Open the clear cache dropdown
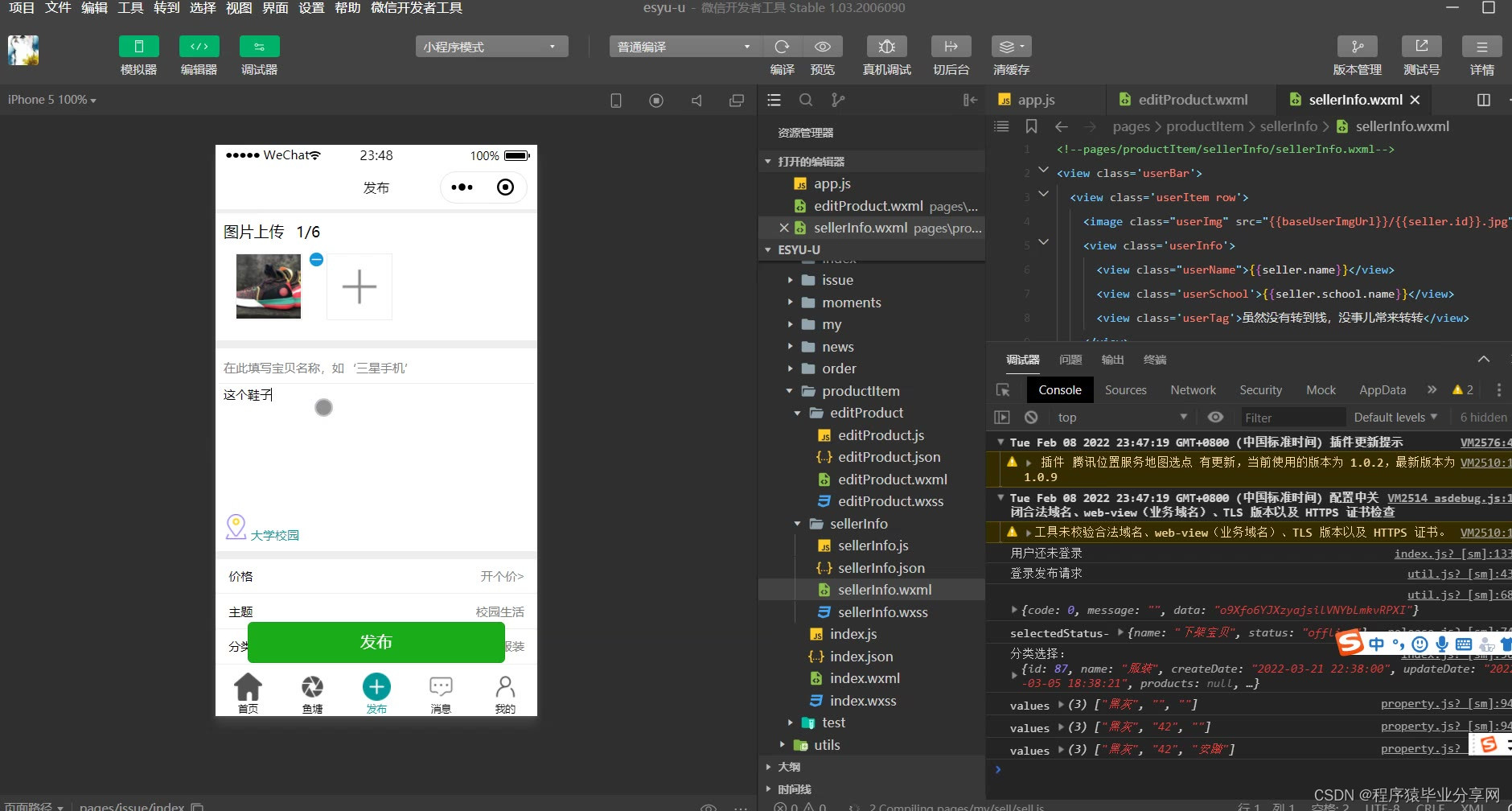Viewport: 1512px width, 811px height. coord(1011,47)
